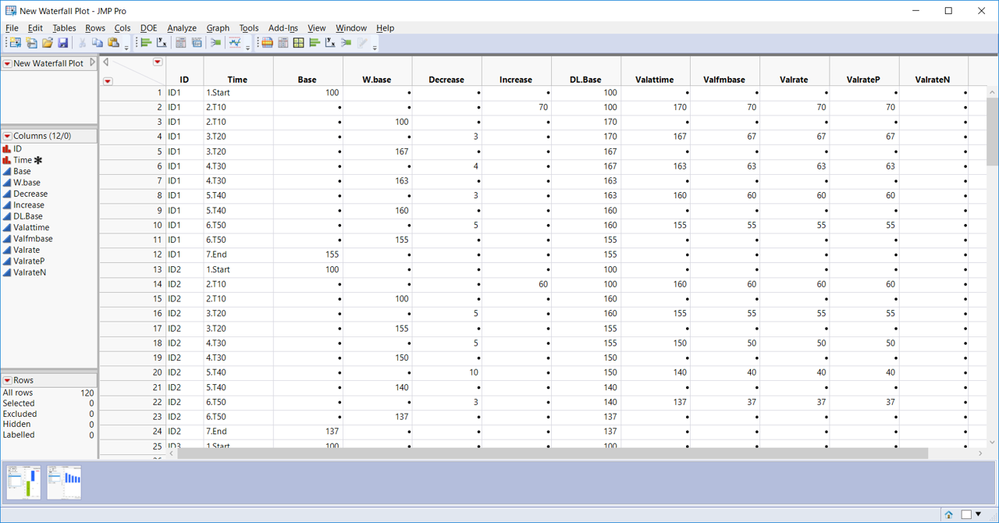Click the JMP Home Window icon in status bar
This screenshot has width=999, height=523.
949,515
